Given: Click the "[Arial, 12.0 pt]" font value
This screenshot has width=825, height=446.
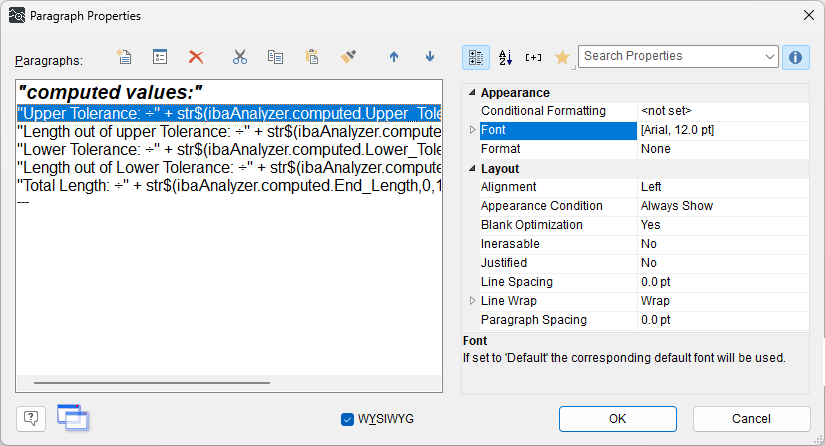Looking at the screenshot, I should [x=677, y=130].
